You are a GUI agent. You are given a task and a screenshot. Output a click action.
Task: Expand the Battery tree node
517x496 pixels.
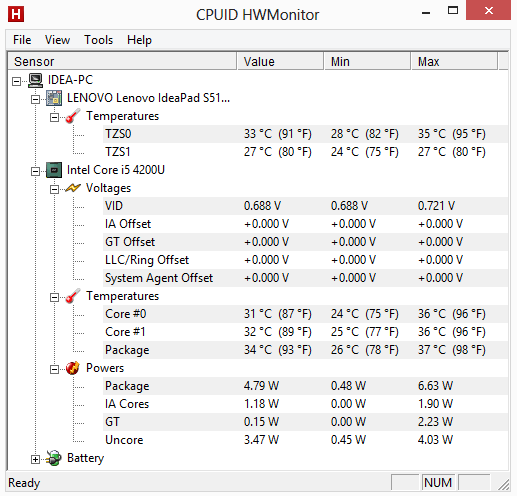point(35,459)
